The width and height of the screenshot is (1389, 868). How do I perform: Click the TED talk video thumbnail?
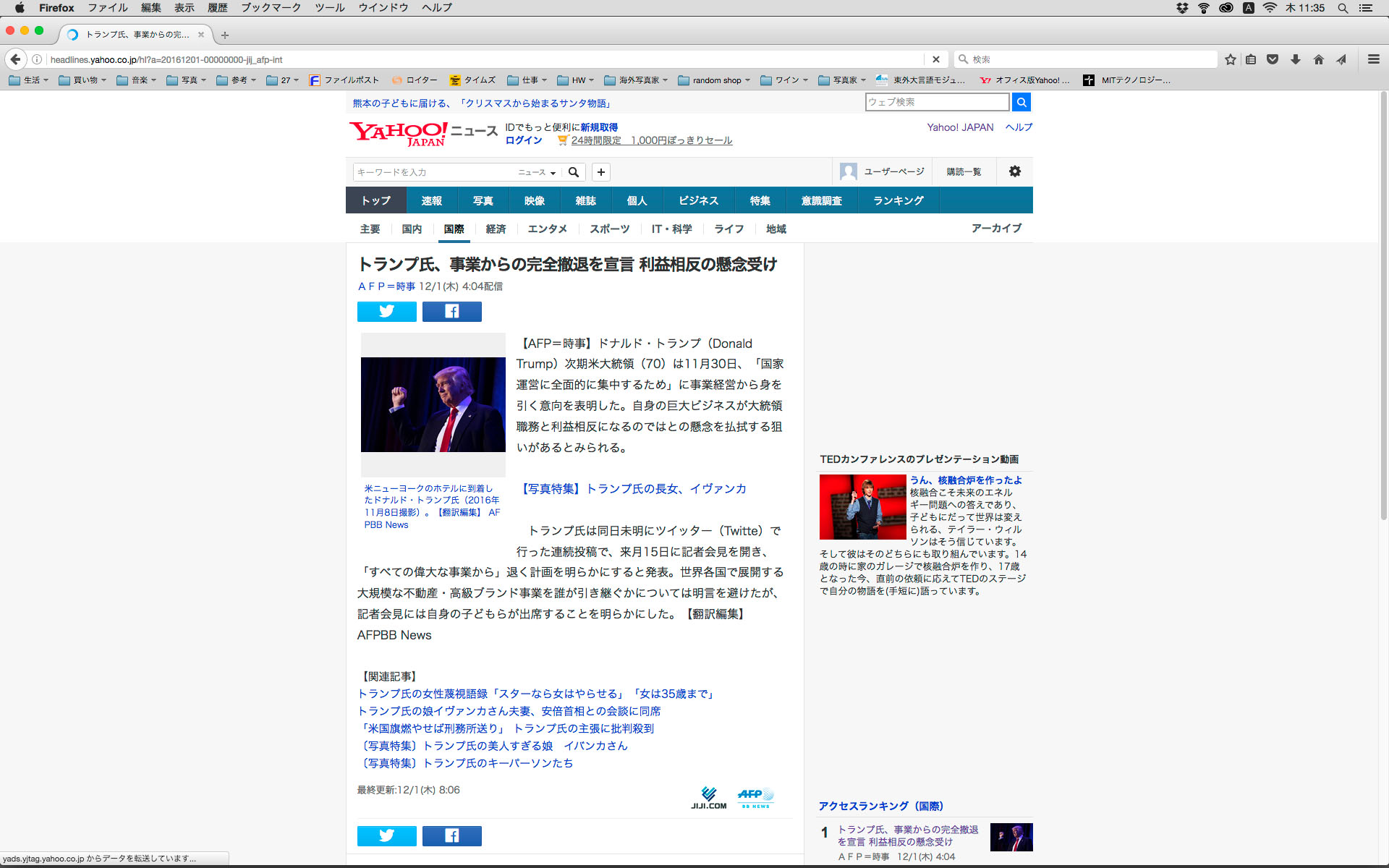pos(862,507)
